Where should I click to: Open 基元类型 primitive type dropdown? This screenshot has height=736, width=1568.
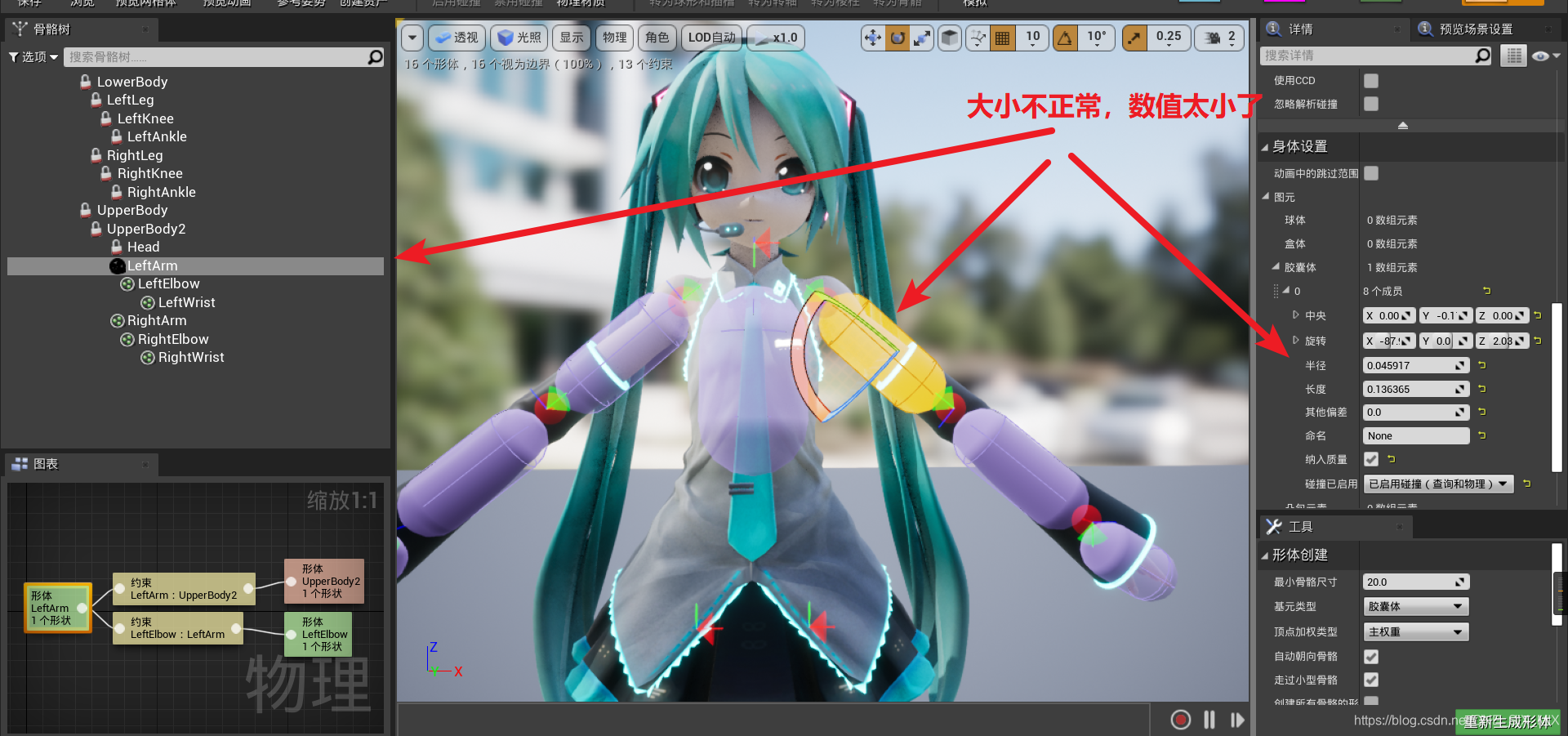pos(1415,606)
